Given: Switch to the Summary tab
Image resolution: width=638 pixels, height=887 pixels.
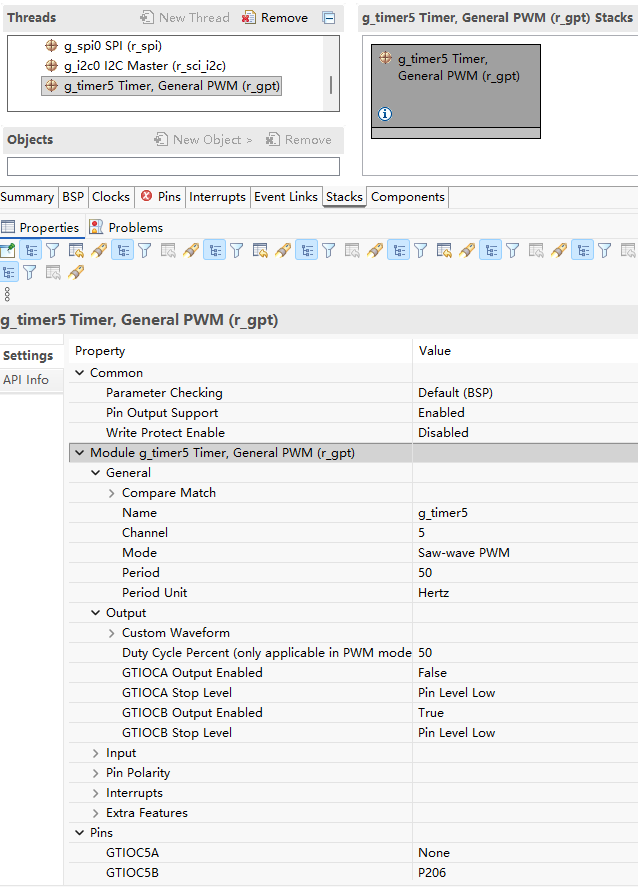Looking at the screenshot, I should (x=27, y=197).
